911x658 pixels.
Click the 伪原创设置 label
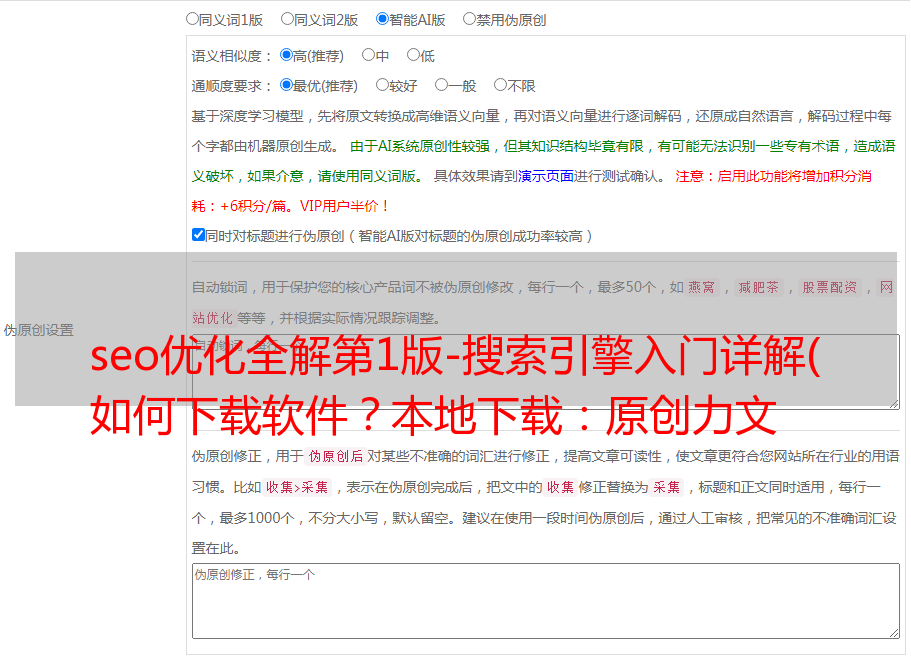39,330
